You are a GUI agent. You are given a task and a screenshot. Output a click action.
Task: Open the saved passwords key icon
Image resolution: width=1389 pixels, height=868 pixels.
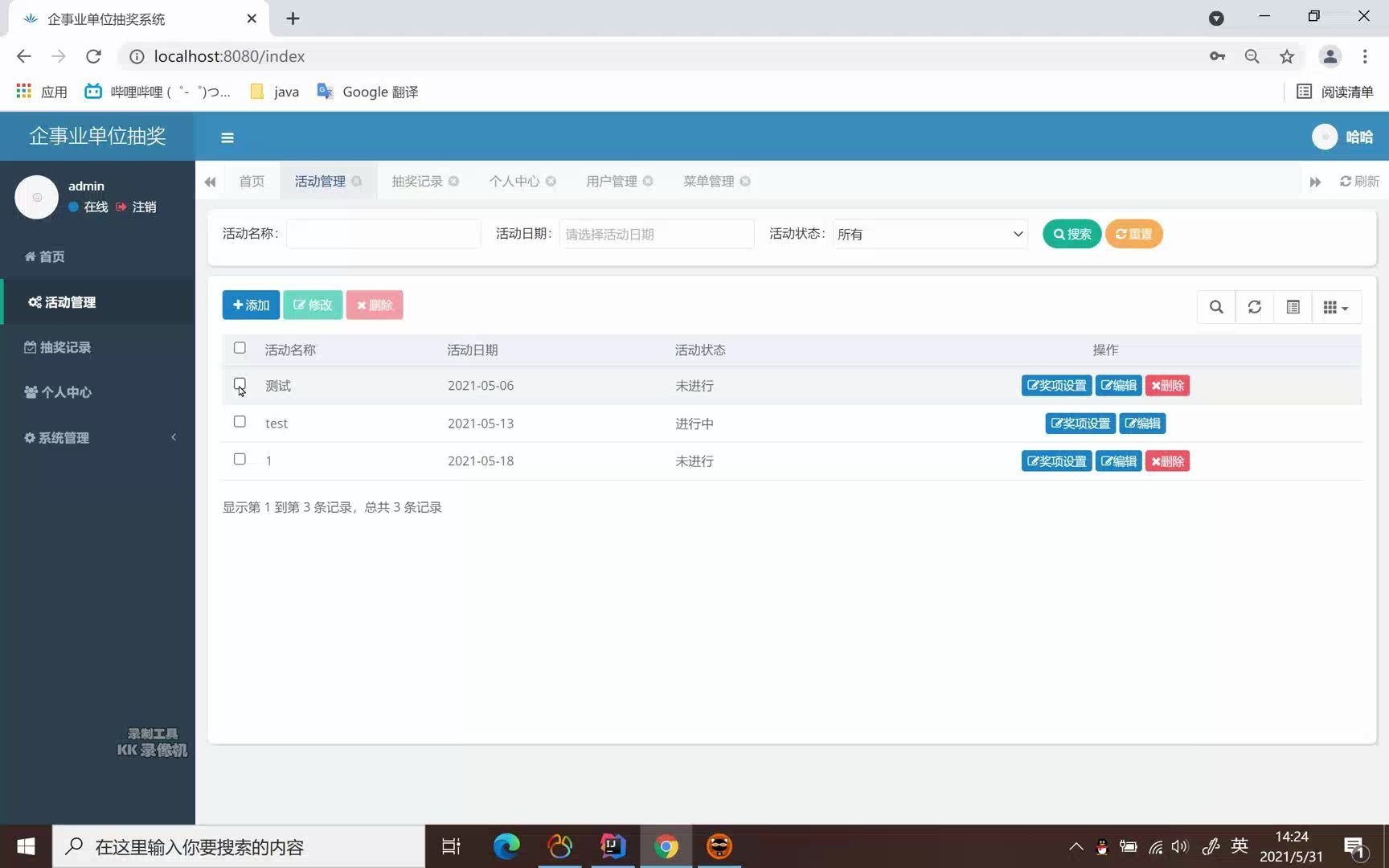[1217, 56]
